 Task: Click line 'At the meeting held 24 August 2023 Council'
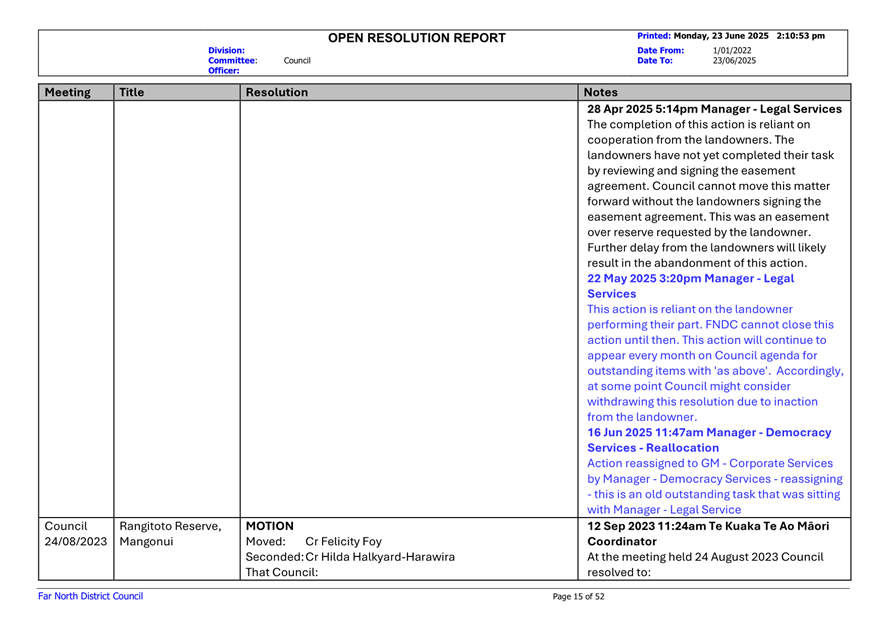click(x=705, y=557)
